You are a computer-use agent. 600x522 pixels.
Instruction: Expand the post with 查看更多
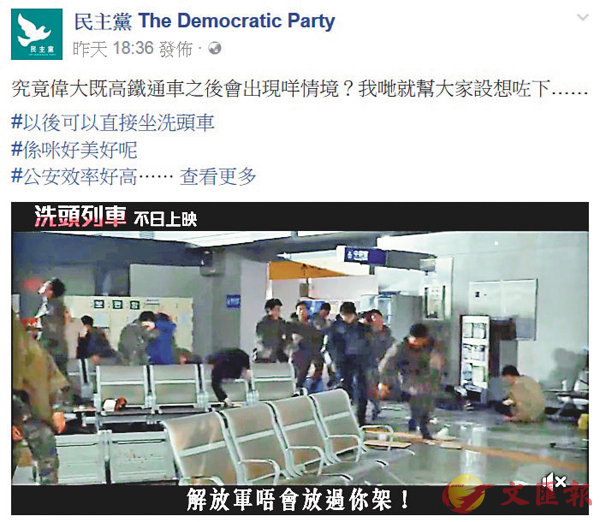point(218,176)
